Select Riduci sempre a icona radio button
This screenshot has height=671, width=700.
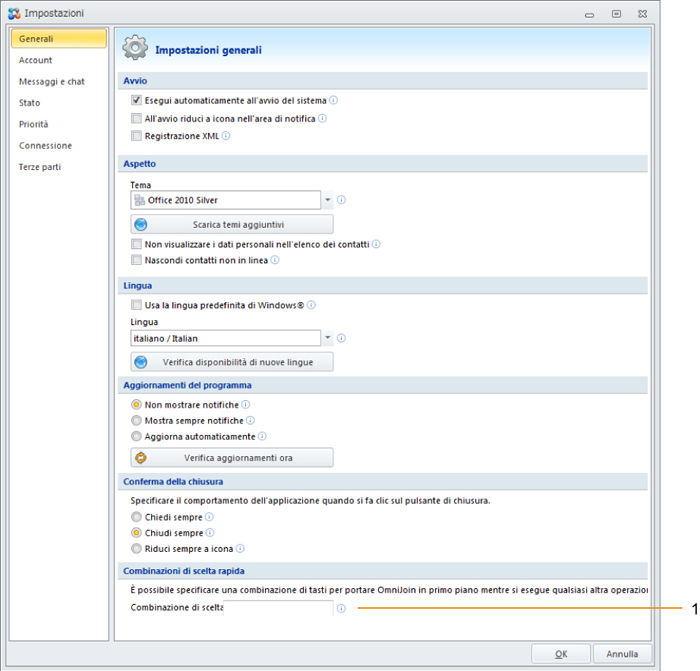[x=136, y=549]
